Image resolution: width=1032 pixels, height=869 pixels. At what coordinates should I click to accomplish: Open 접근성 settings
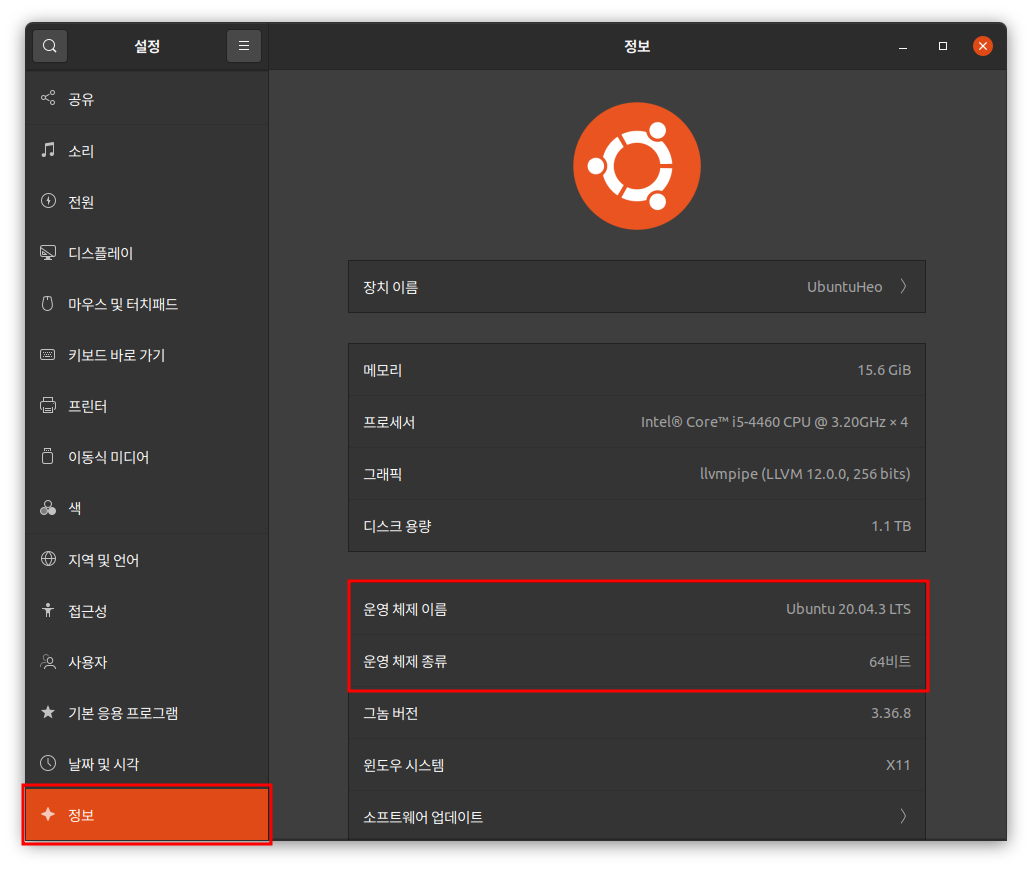147,611
